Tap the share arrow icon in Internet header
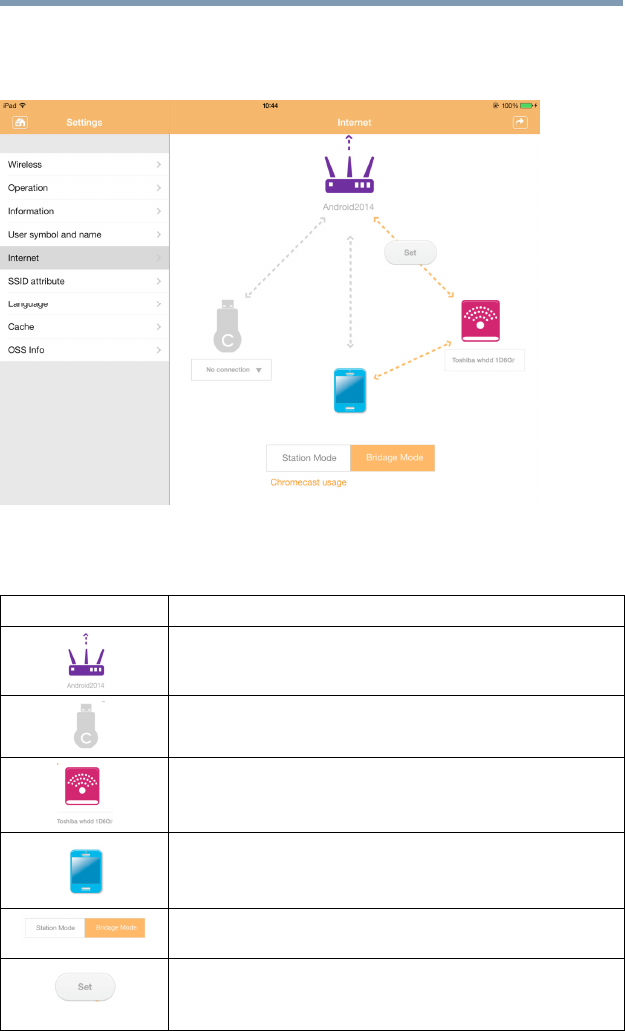Image resolution: width=625 pixels, height=1031 pixels. click(520, 122)
